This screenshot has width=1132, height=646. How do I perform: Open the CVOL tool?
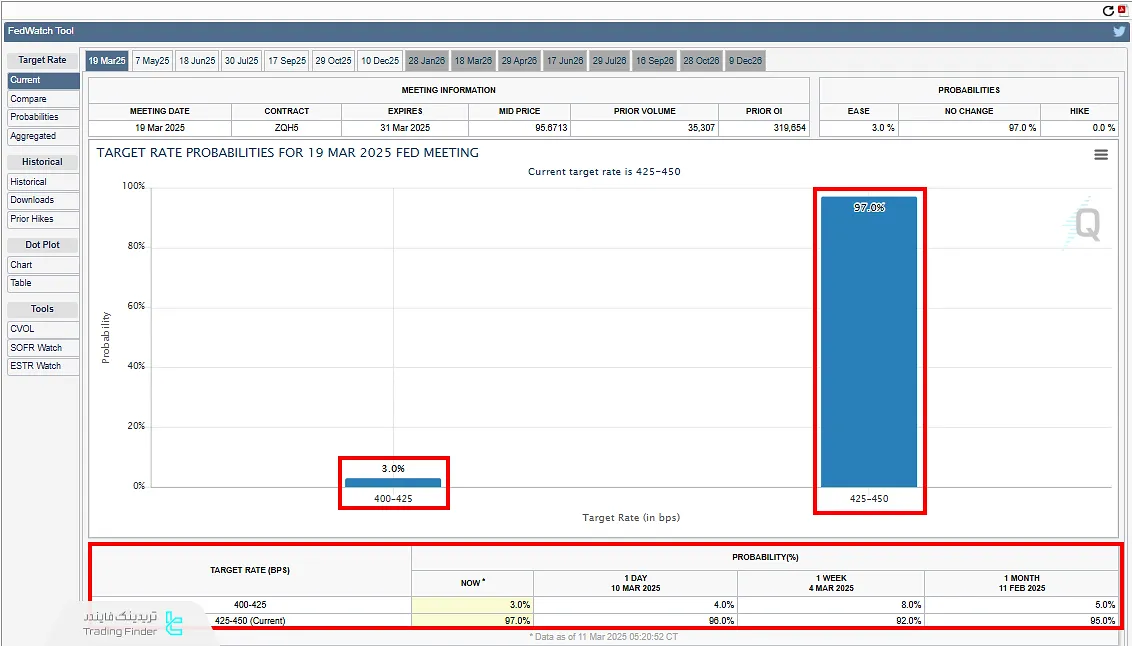click(x=43, y=329)
